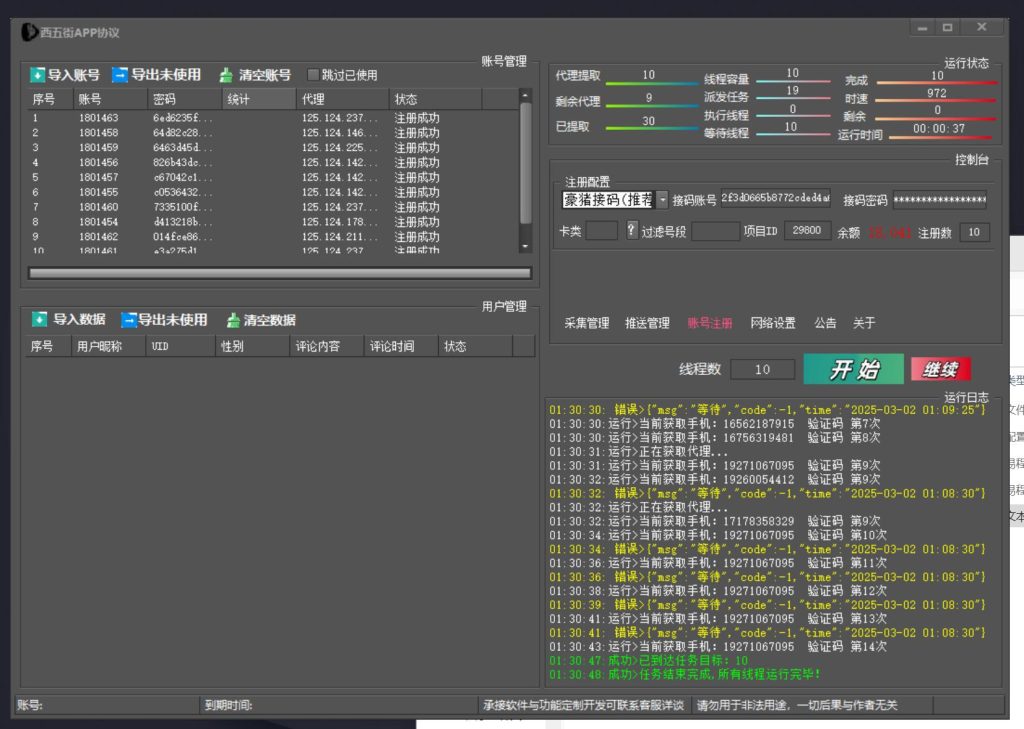This screenshot has width=1024, height=729.
Task: Open the 网络设置 tab
Action: [773, 323]
